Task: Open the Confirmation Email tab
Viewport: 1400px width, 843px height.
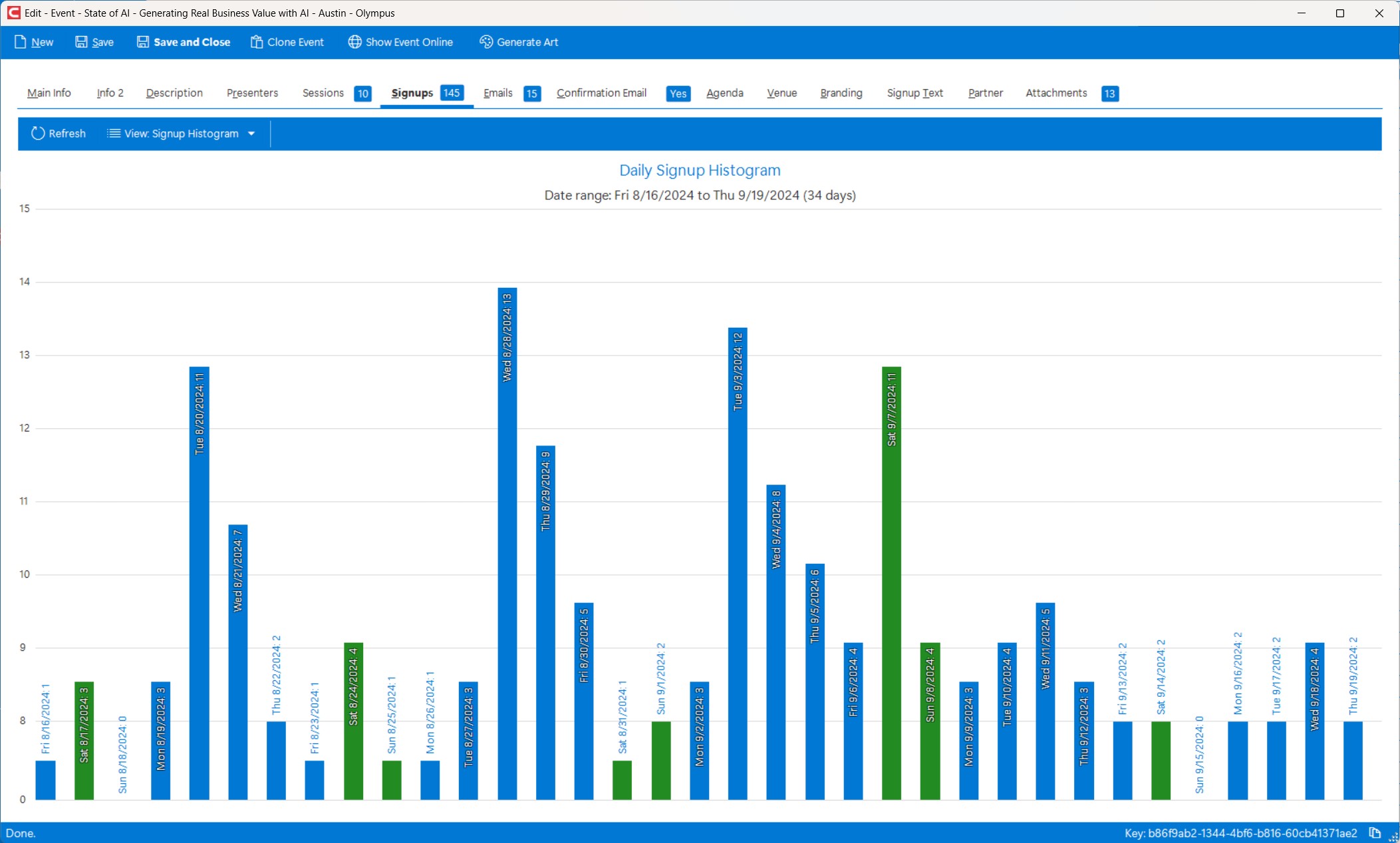Action: point(602,93)
